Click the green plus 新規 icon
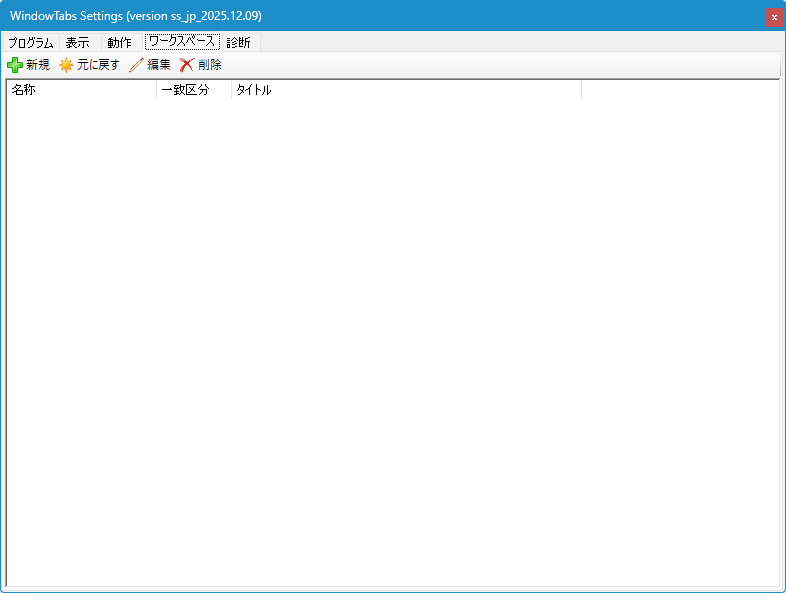This screenshot has width=786, height=593. tap(15, 65)
